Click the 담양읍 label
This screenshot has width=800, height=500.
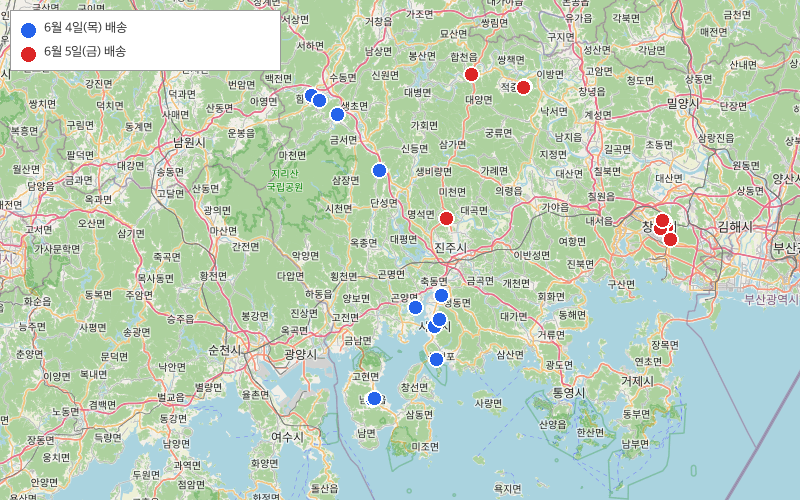(41, 186)
